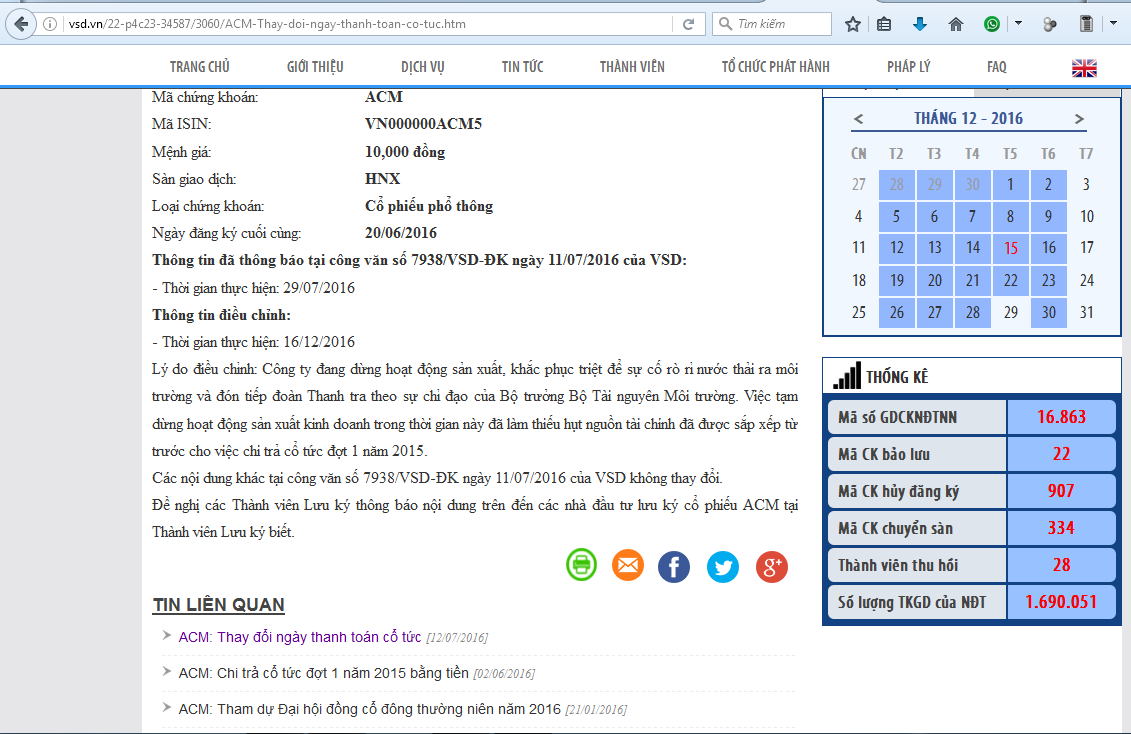Screen dimensions: 1131x734
Task: Click the date 20/06/2016
Action: tap(401, 233)
